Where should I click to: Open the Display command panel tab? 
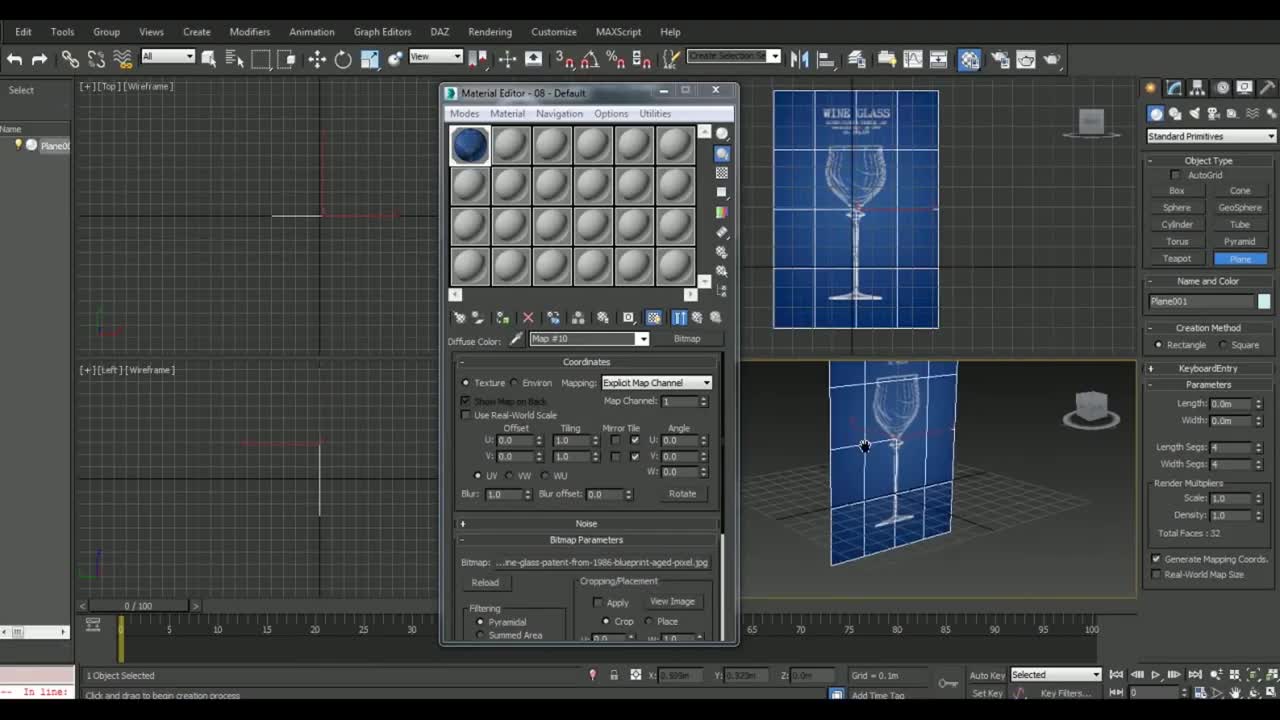coord(1244,88)
